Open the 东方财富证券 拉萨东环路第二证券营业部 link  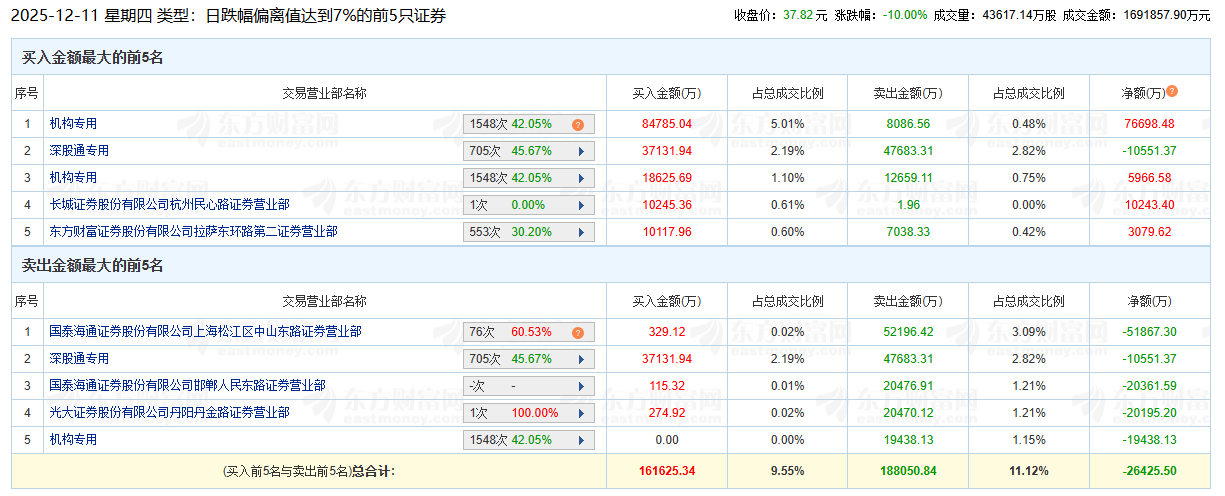pos(194,232)
